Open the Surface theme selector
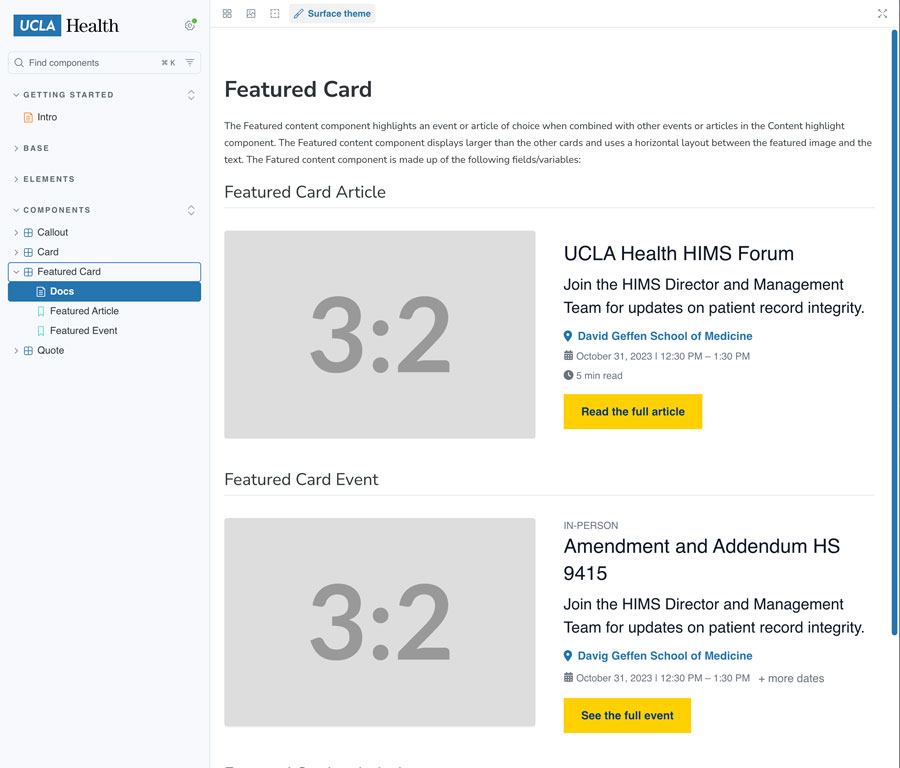 pos(332,14)
